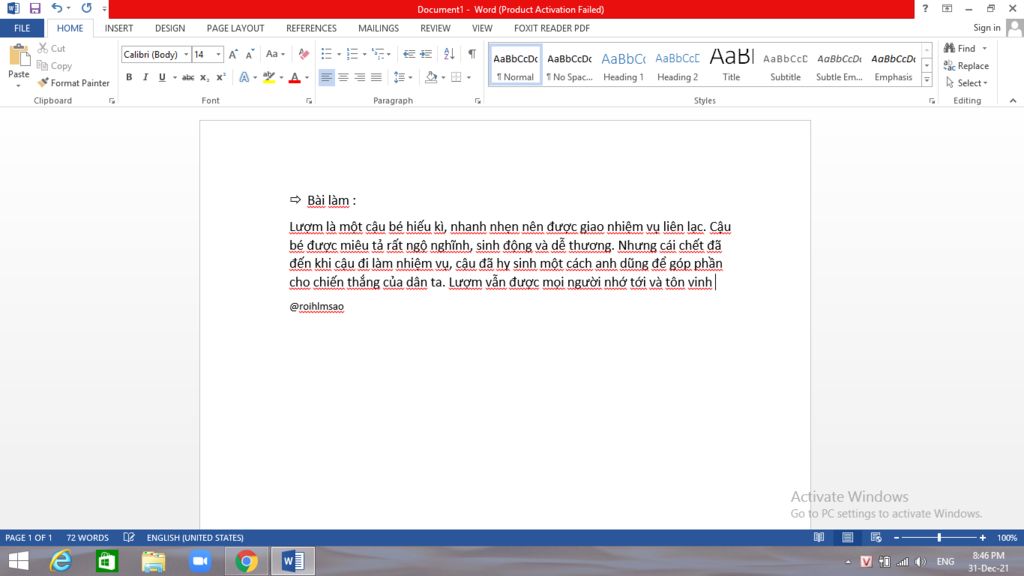
Task: Redo the last action
Action: pyautogui.click(x=86, y=8)
